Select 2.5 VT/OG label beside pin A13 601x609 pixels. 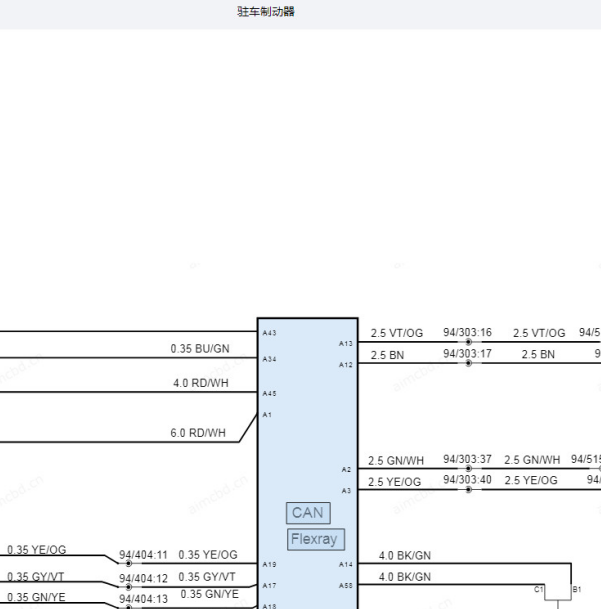[x=397, y=333]
